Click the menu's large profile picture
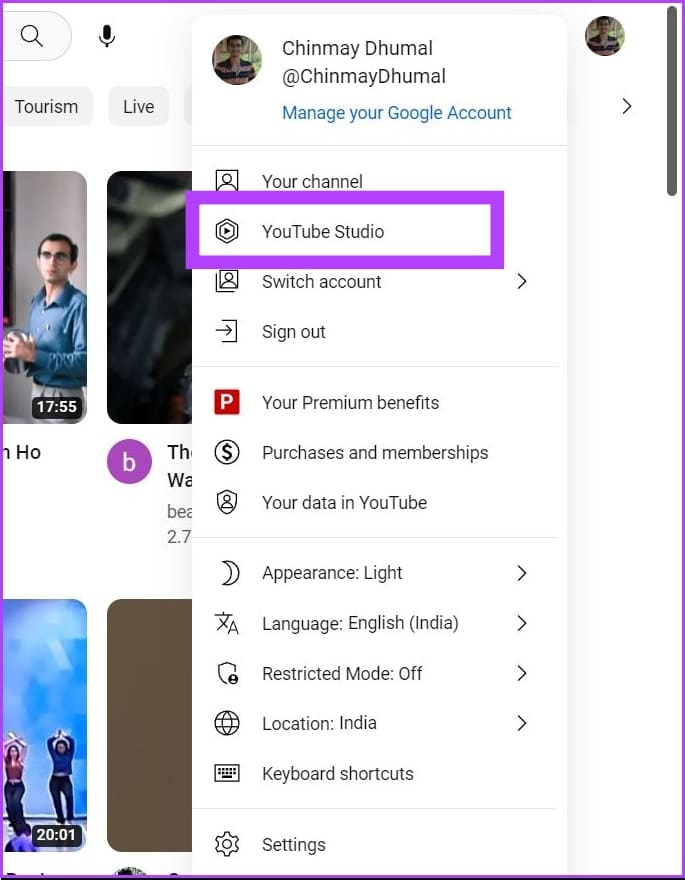 (237, 60)
